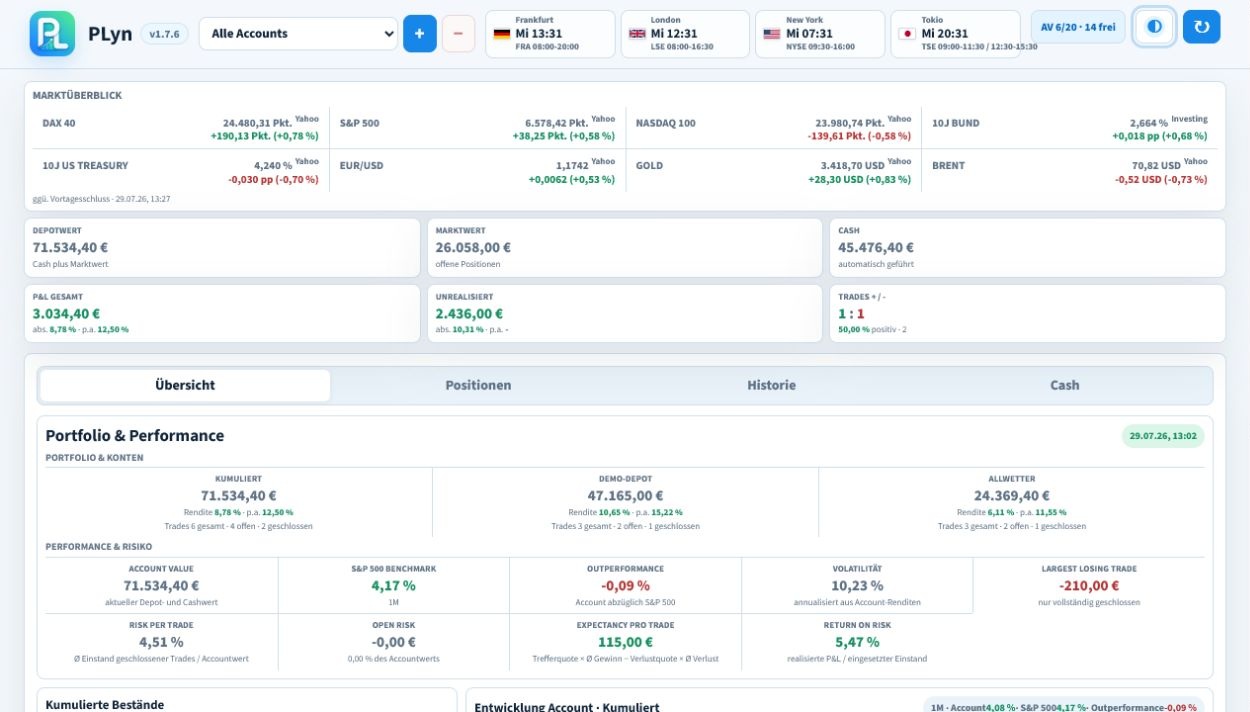Click the AV 6/20 · 14 frei badge
1250x712 pixels.
coord(1078,27)
